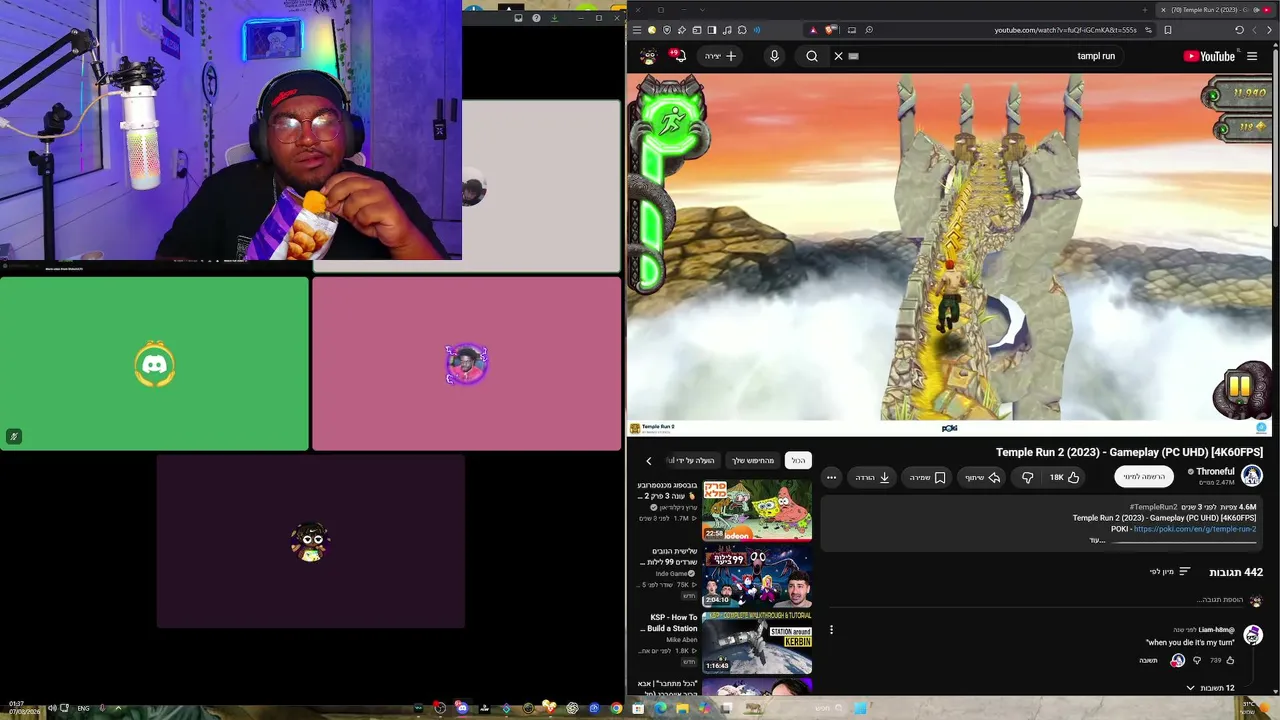Open the Throneful channel name link

point(1215,471)
